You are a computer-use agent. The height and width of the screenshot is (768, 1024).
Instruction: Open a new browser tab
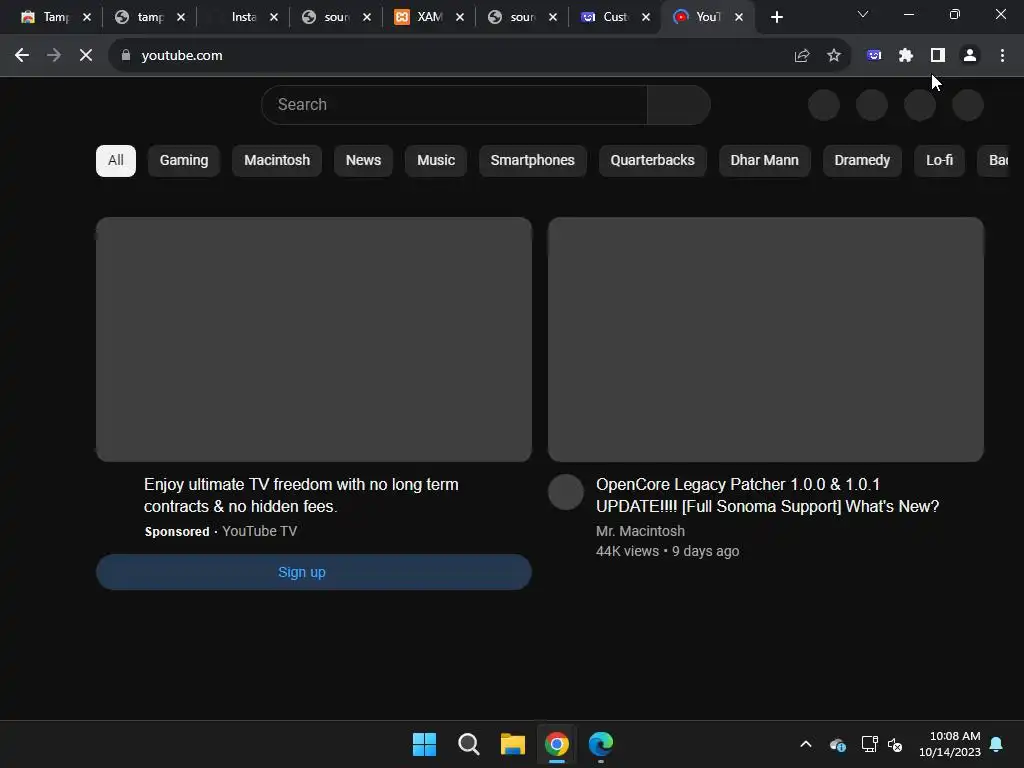pyautogui.click(x=776, y=18)
